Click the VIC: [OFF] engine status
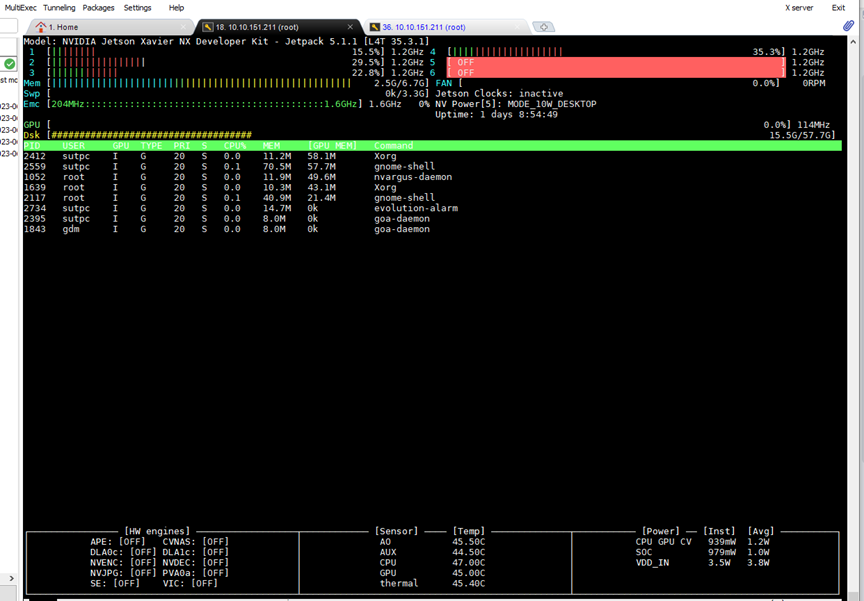This screenshot has width=864, height=601. [x=190, y=583]
